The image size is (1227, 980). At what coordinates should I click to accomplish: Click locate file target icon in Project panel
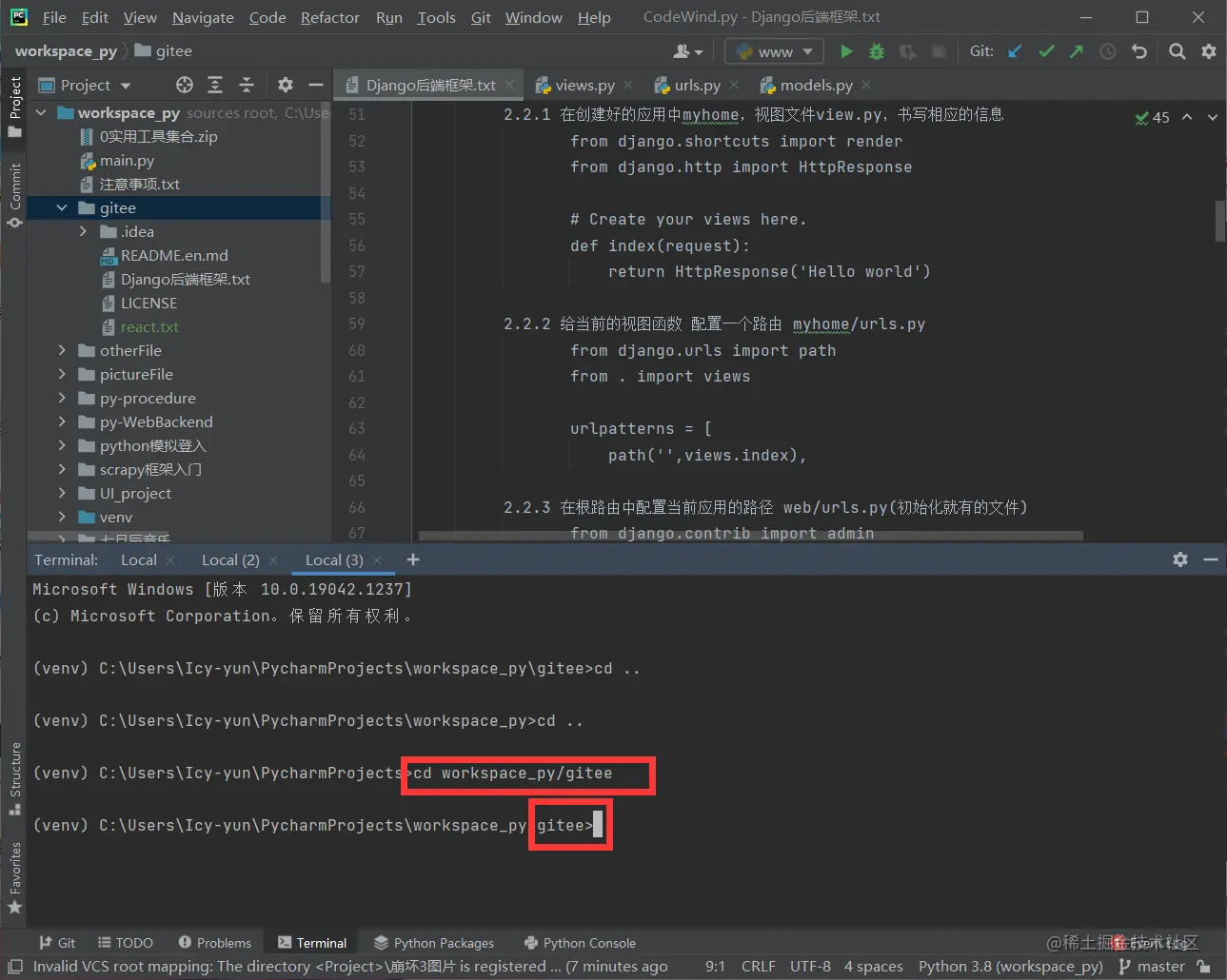coord(185,86)
